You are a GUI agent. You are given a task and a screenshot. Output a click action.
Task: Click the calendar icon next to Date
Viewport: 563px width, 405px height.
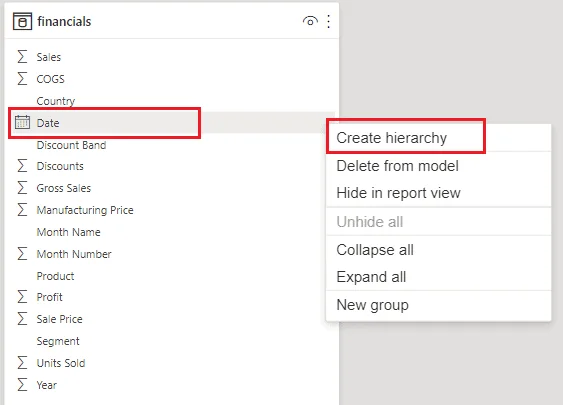pyautogui.click(x=22, y=122)
